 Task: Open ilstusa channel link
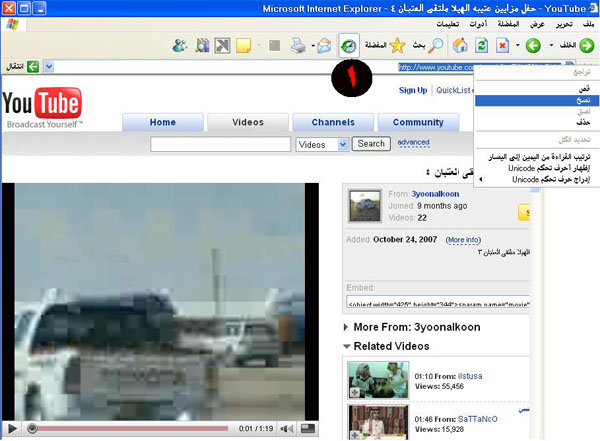[470, 376]
